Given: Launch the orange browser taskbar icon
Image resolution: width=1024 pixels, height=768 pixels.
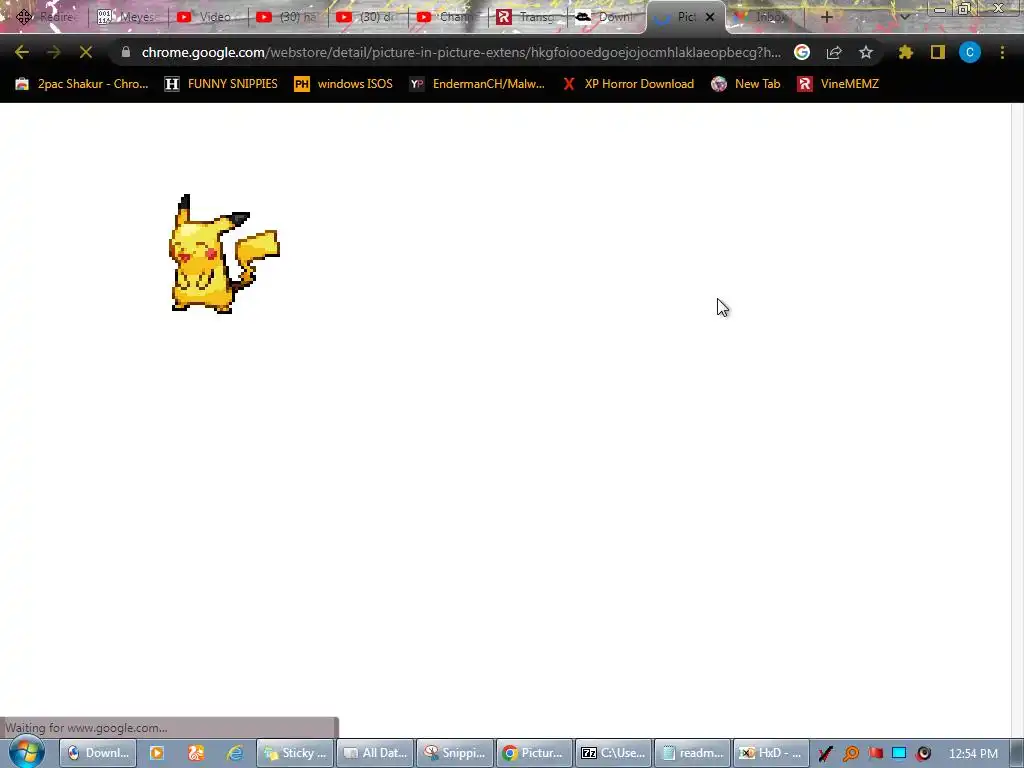Looking at the screenshot, I should click(x=196, y=753).
